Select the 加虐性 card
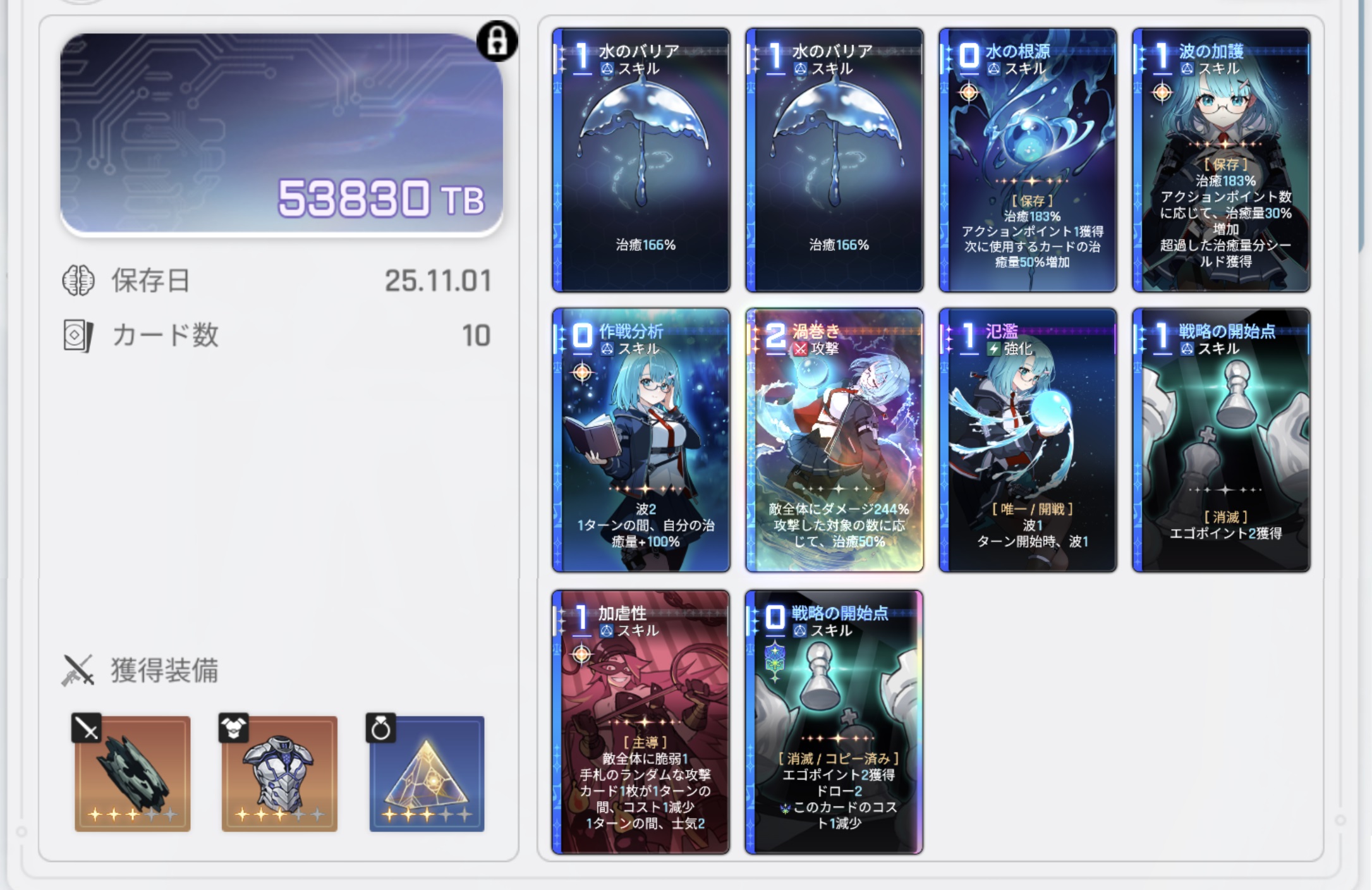 [x=641, y=722]
